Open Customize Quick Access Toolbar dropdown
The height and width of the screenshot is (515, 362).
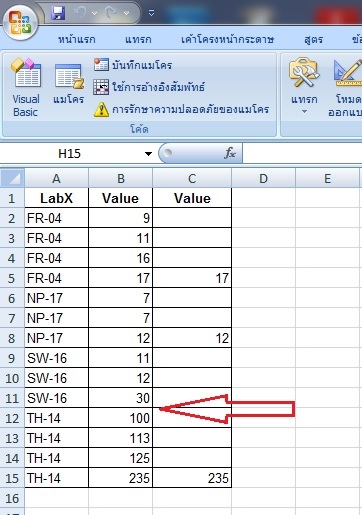pos(151,13)
